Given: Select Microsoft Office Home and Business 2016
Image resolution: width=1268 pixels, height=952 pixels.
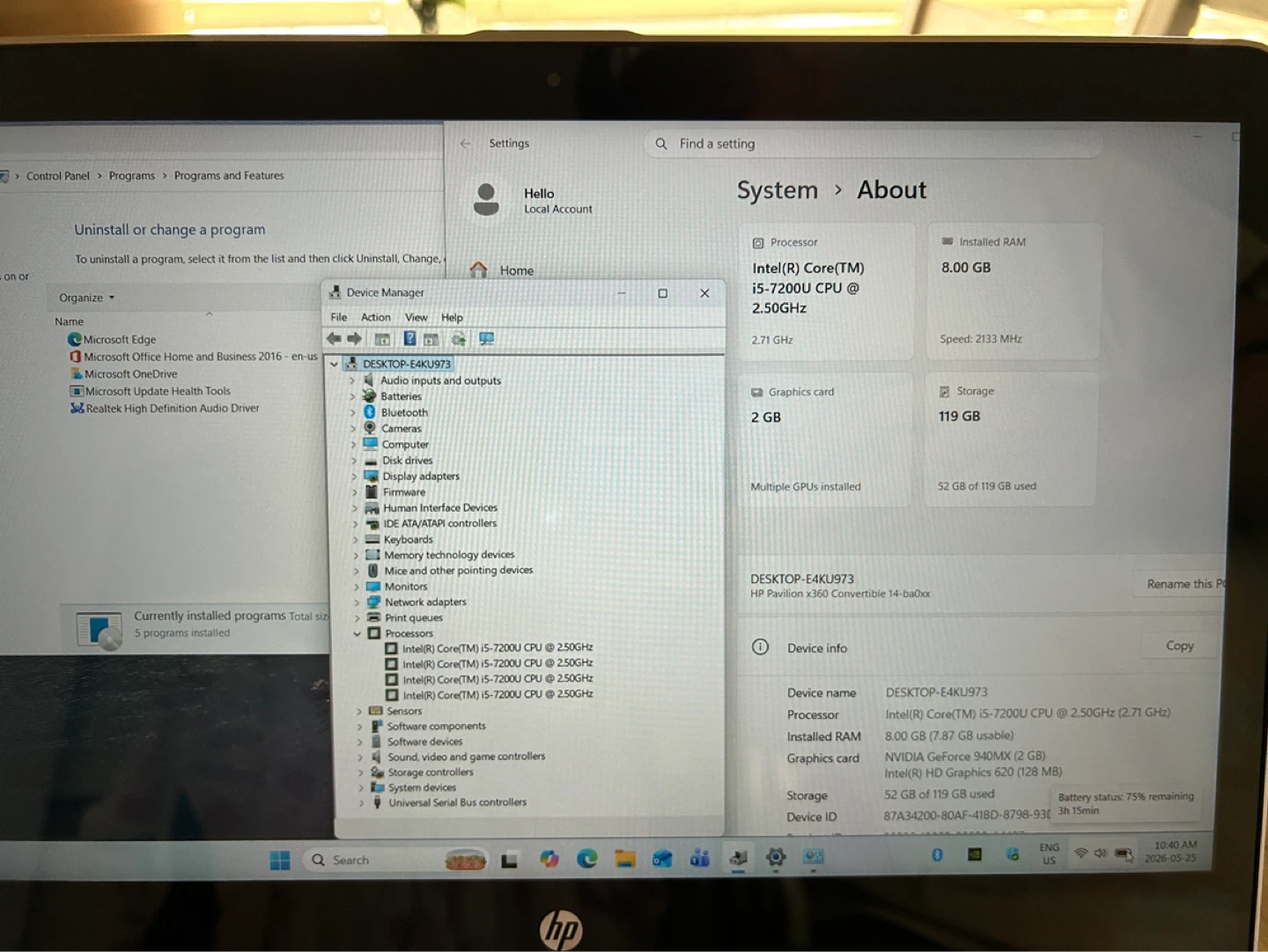Looking at the screenshot, I should (194, 357).
